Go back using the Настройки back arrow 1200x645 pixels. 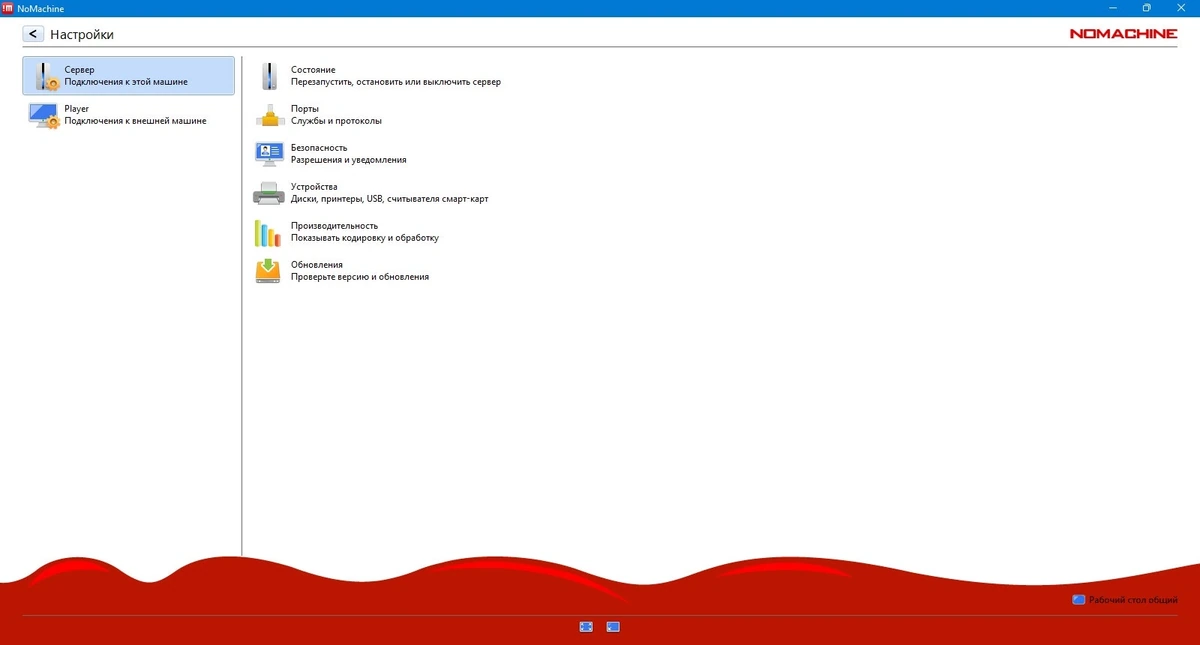(33, 34)
